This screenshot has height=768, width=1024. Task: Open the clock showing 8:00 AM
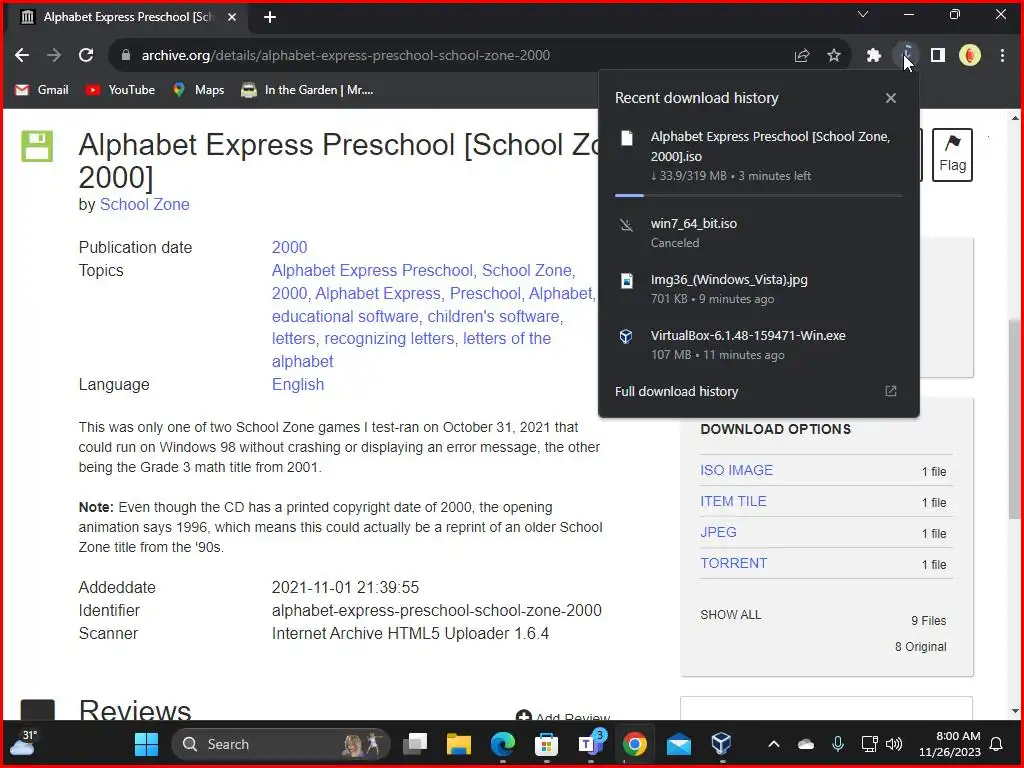(x=950, y=744)
